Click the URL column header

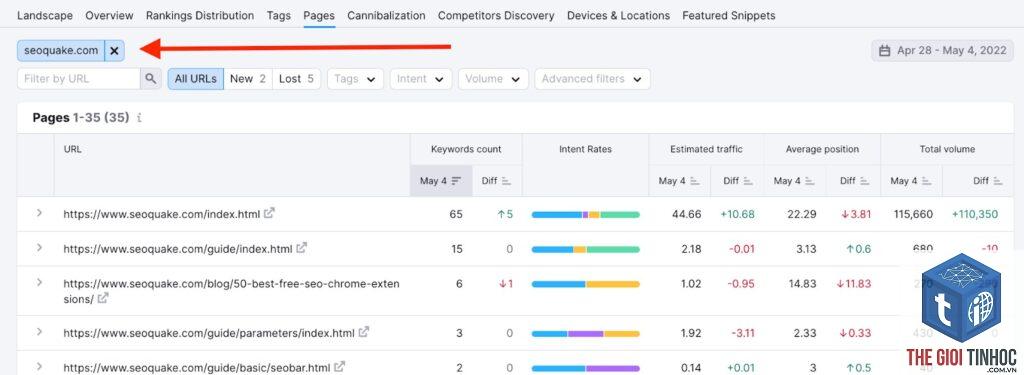[x=72, y=149]
